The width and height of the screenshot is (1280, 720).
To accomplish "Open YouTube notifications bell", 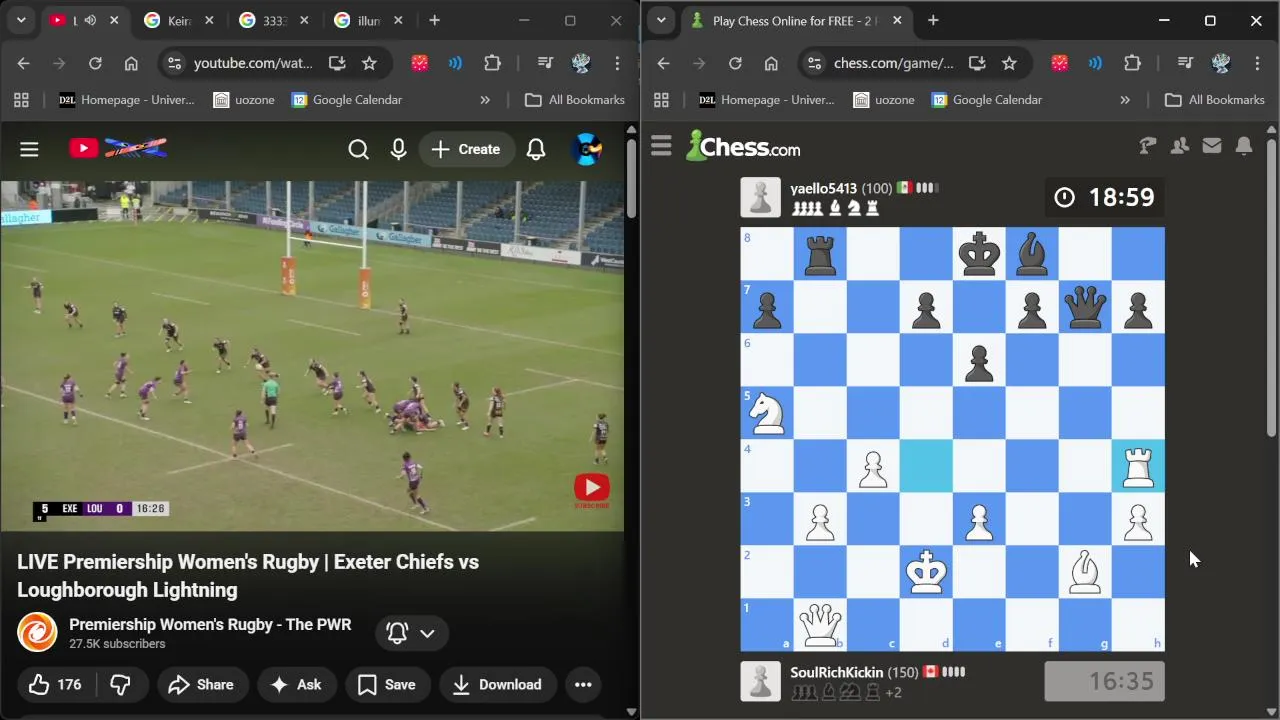I will click(536, 149).
